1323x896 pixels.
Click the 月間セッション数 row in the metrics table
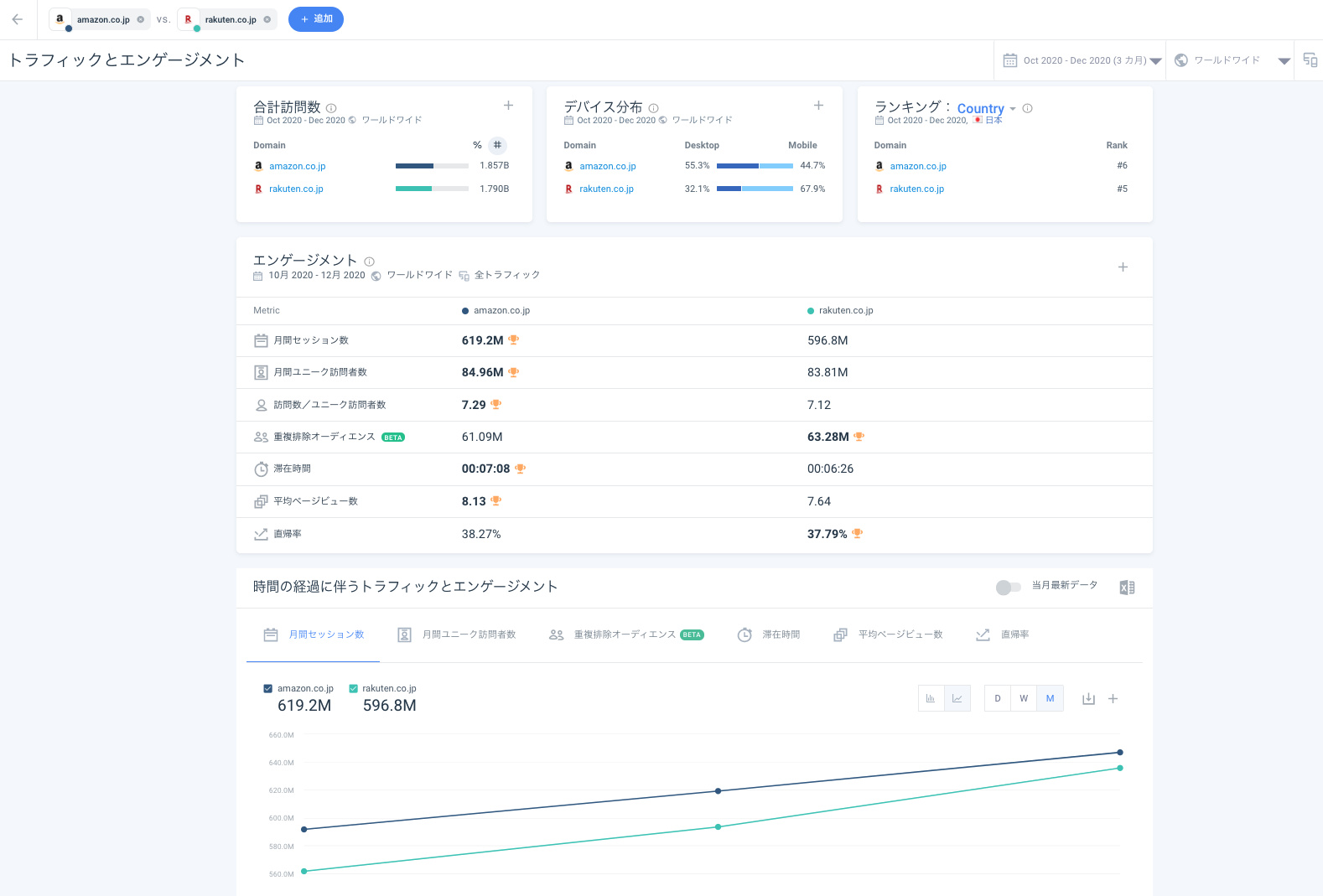pos(694,340)
